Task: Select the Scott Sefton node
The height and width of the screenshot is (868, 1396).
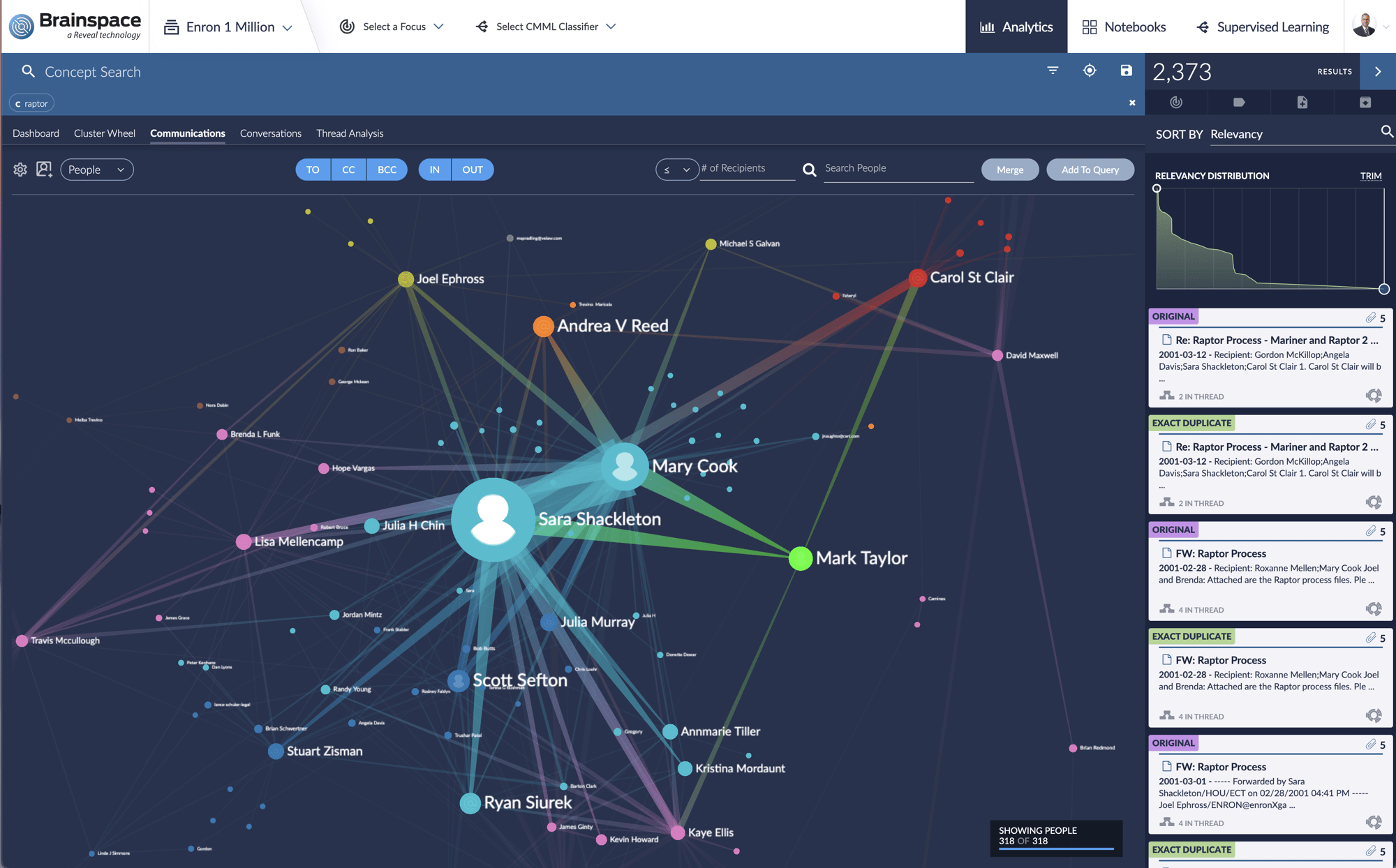Action: tap(458, 680)
